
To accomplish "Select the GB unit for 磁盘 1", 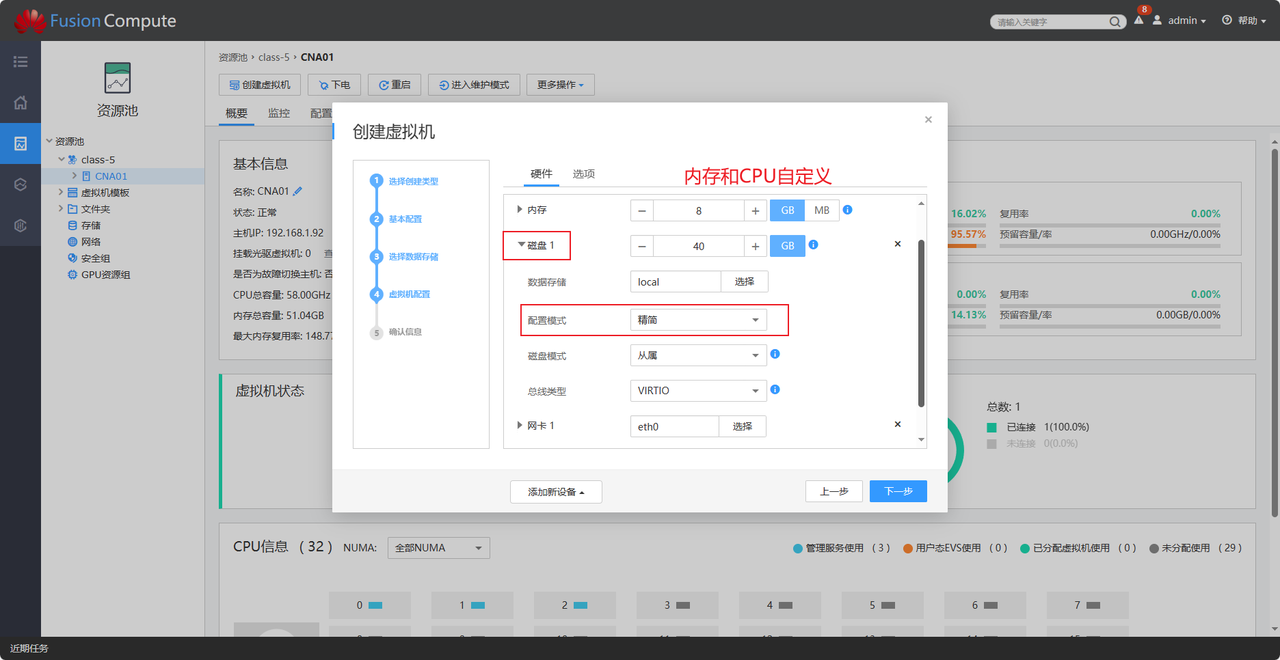I will coord(787,246).
